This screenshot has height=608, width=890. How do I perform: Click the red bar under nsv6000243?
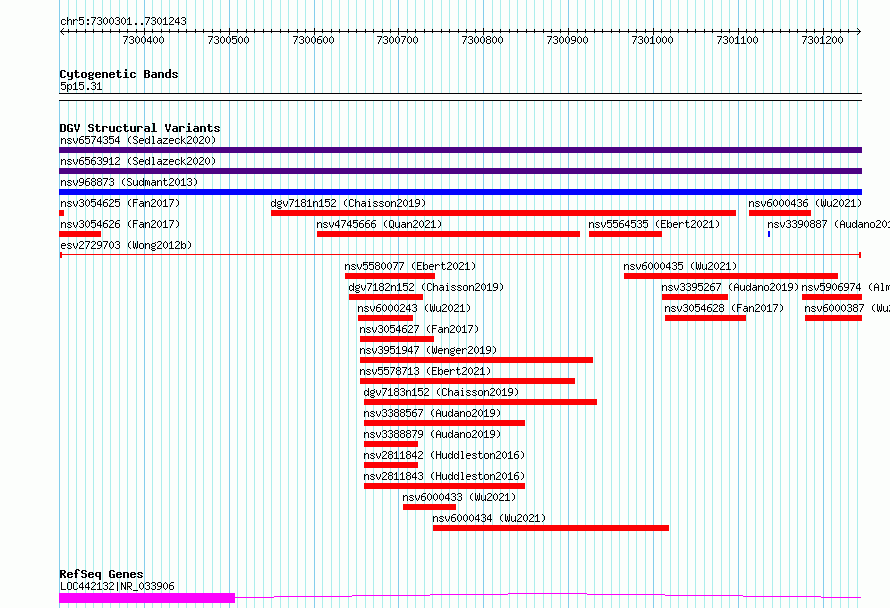[385, 318]
